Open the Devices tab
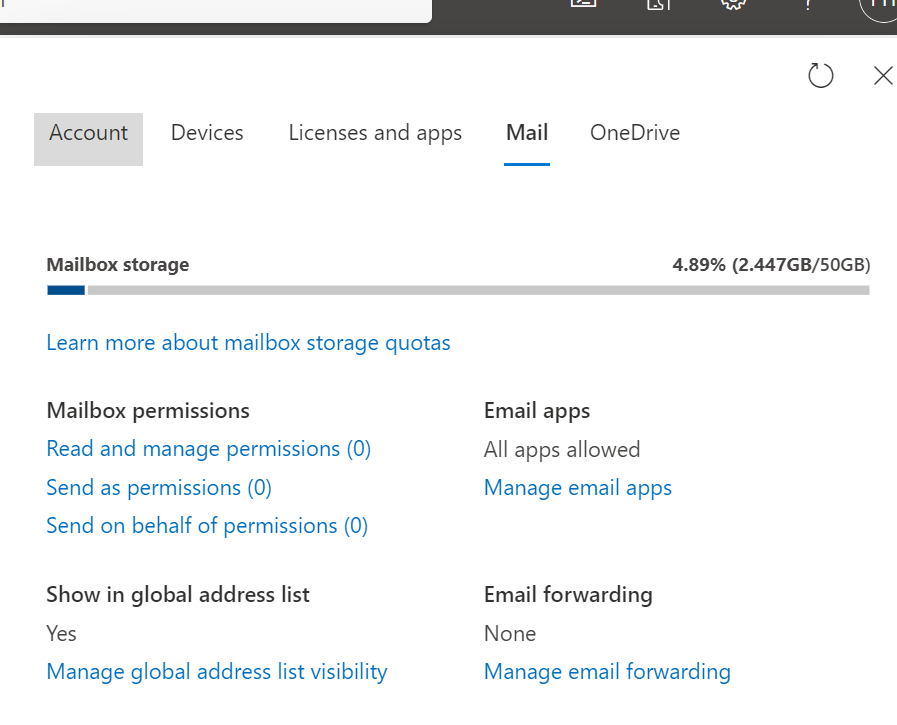Screen dimensions: 897x725 207,133
